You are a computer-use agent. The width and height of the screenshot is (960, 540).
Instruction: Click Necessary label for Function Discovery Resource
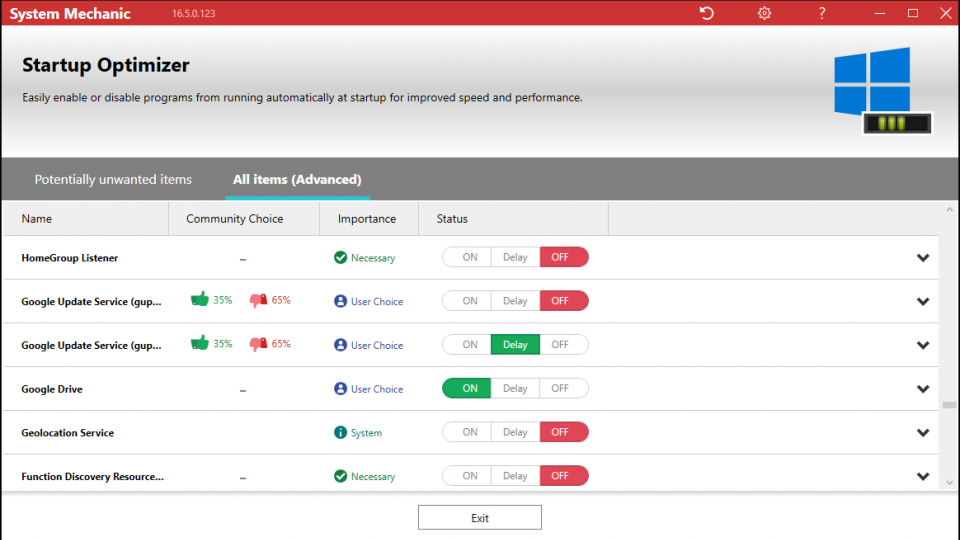coord(373,476)
